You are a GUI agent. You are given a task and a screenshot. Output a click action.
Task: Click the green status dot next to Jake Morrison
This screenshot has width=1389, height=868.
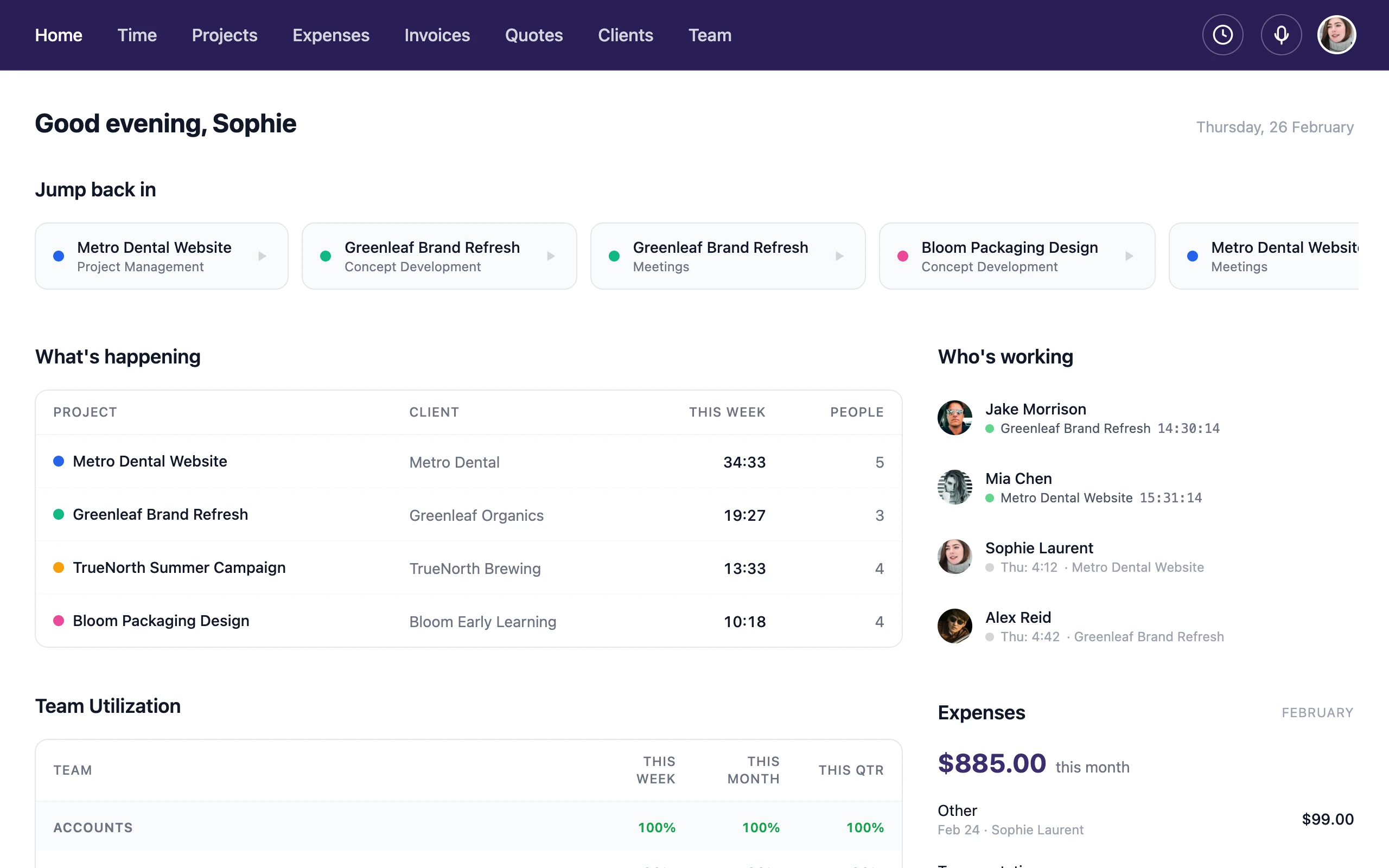click(x=990, y=429)
